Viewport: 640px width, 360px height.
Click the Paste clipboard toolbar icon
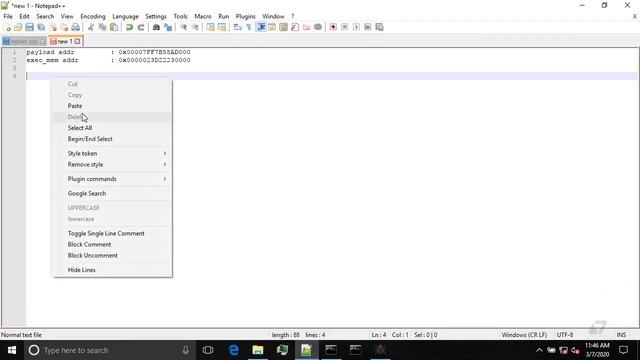pyautogui.click(x=114, y=27)
